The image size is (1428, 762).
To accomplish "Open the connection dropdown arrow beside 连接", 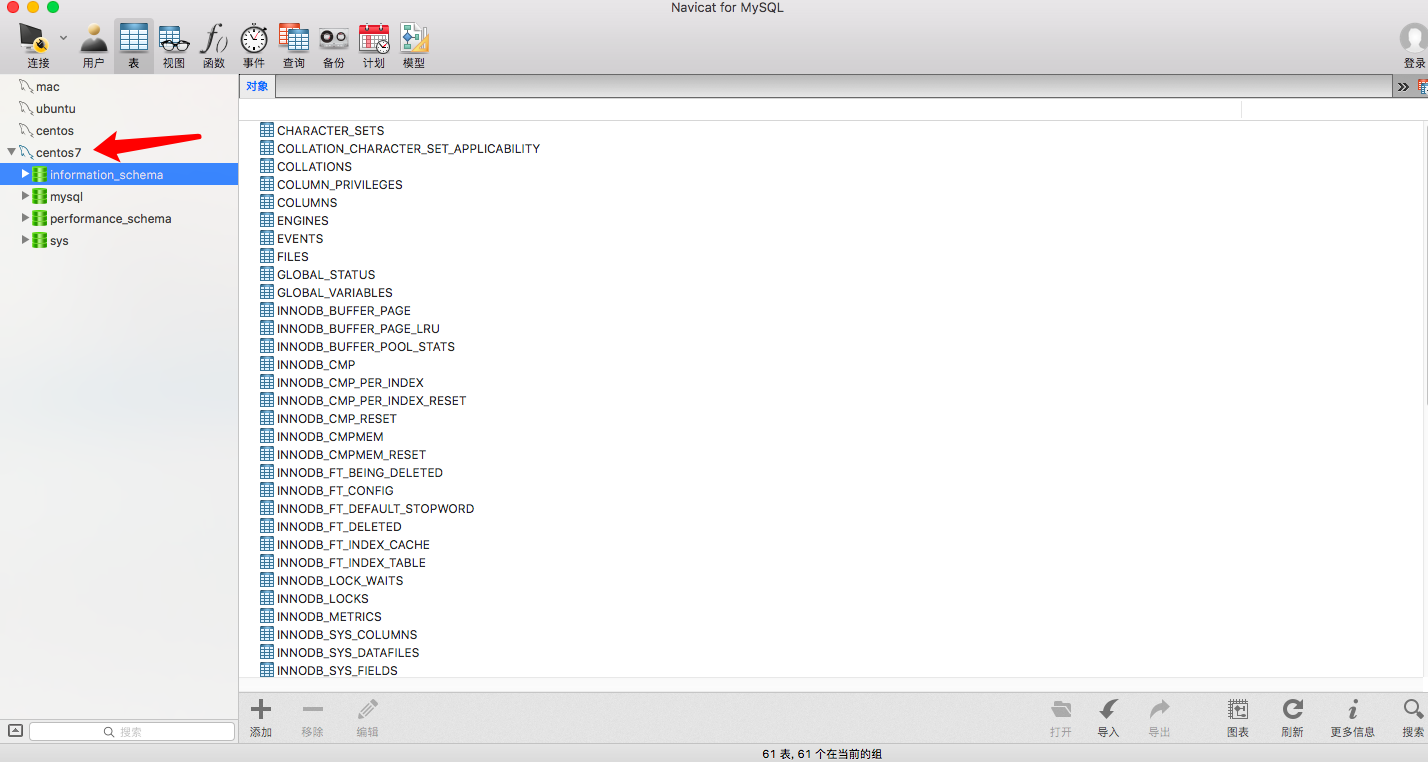I will coord(63,38).
